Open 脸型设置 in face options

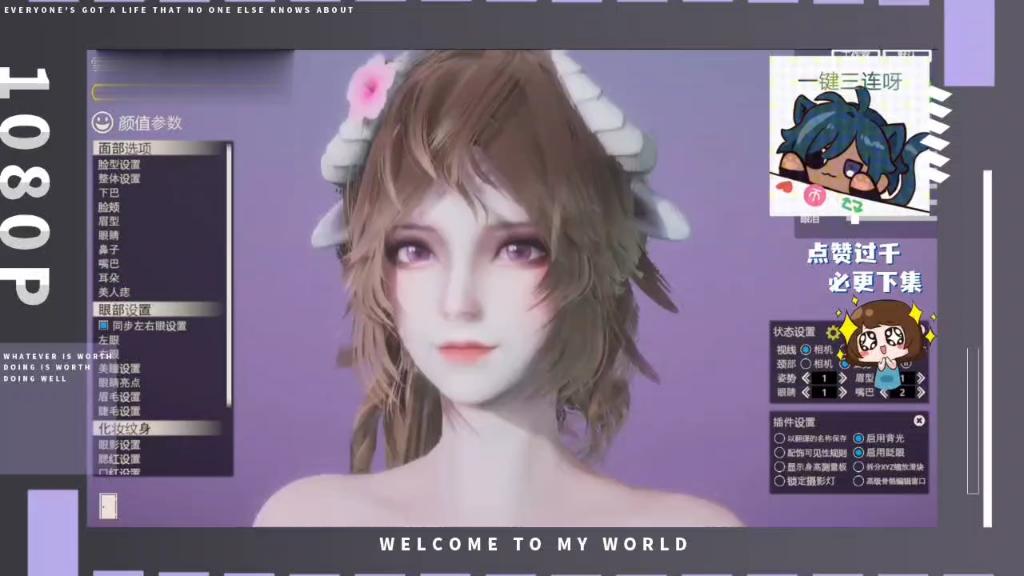click(x=119, y=165)
